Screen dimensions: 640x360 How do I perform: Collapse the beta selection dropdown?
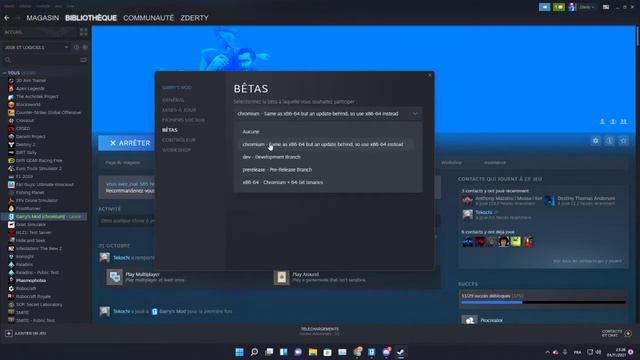pyautogui.click(x=328, y=114)
